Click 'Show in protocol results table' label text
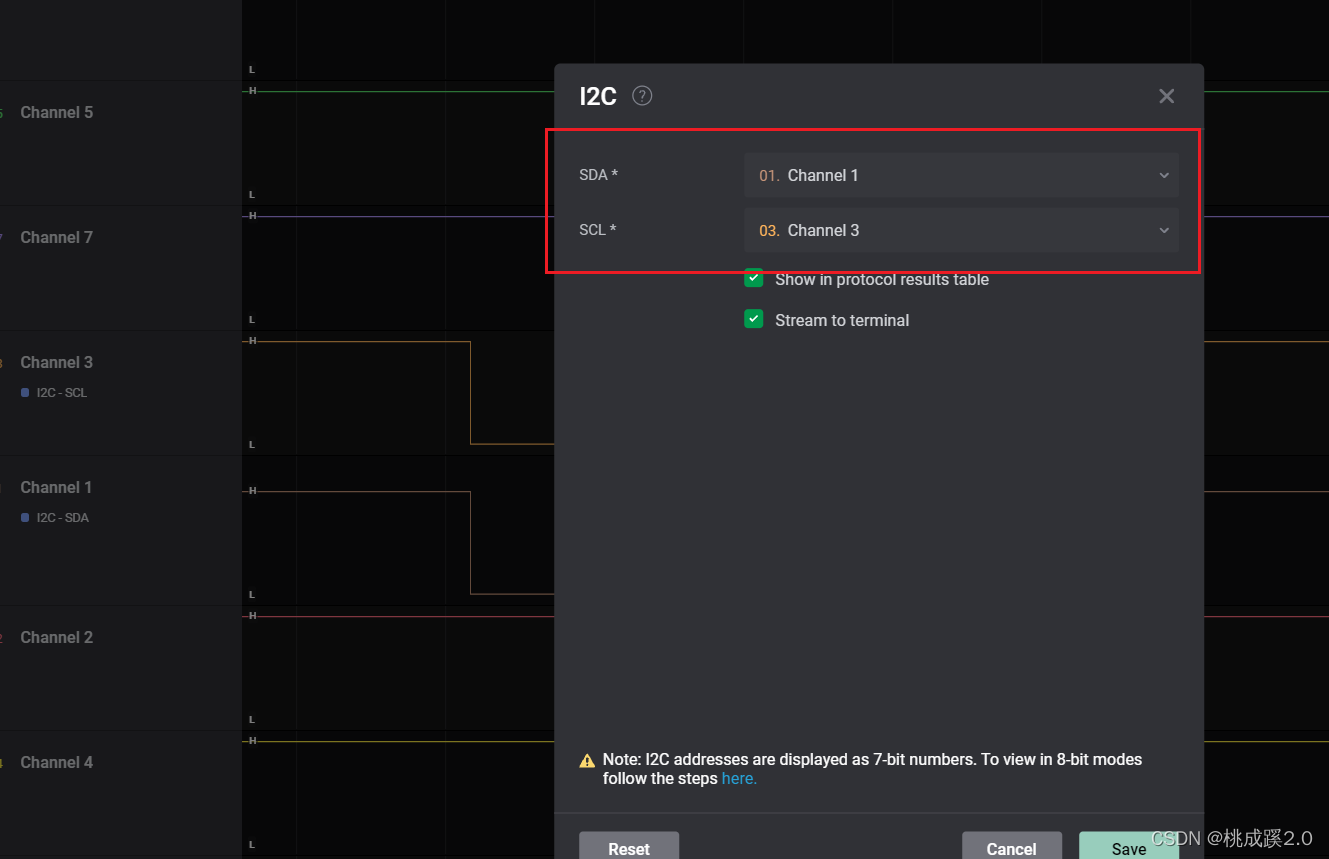Image resolution: width=1329 pixels, height=859 pixels. tap(882, 279)
